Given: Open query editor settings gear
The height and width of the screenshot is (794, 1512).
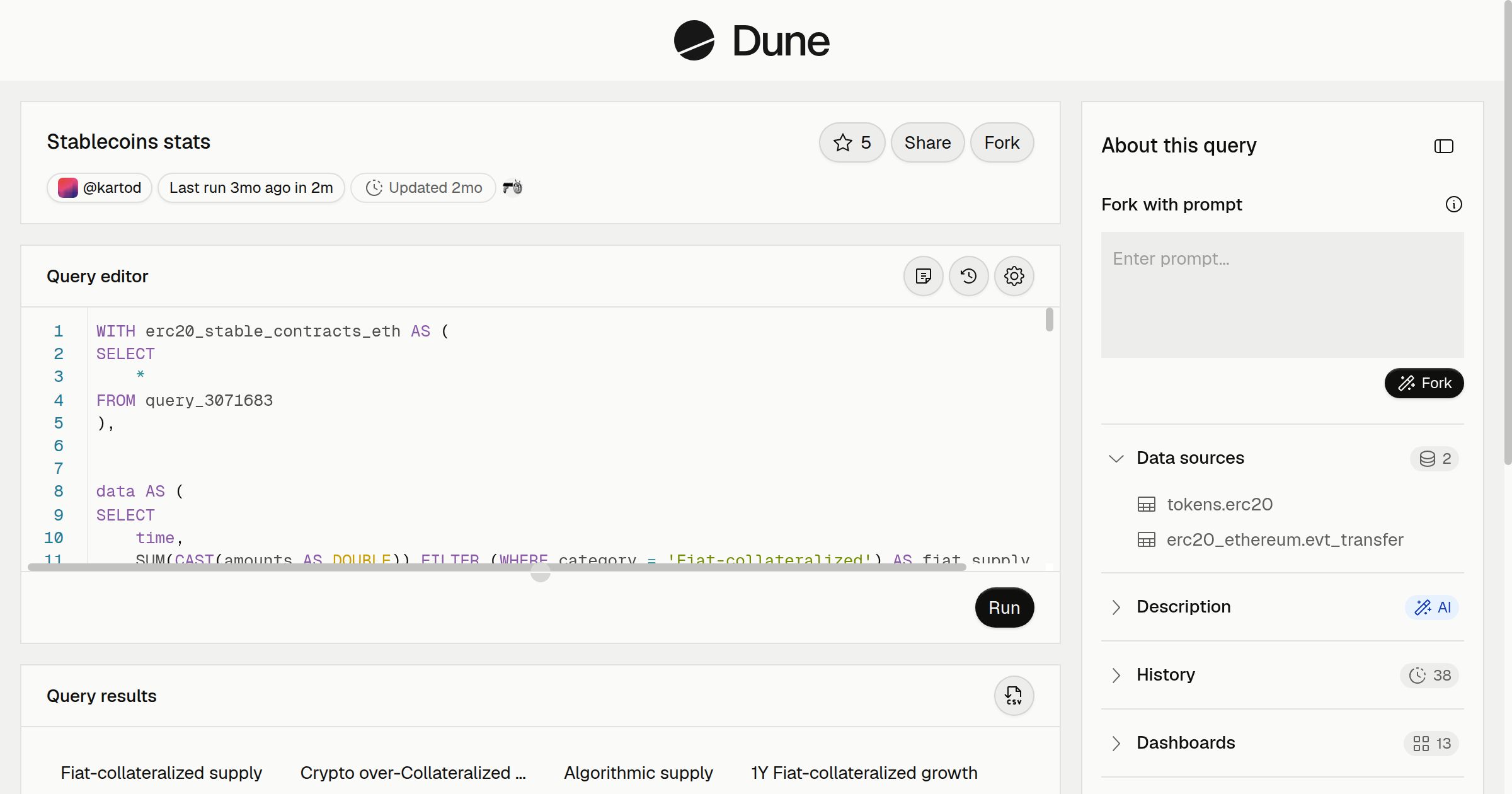Looking at the screenshot, I should click(1014, 276).
